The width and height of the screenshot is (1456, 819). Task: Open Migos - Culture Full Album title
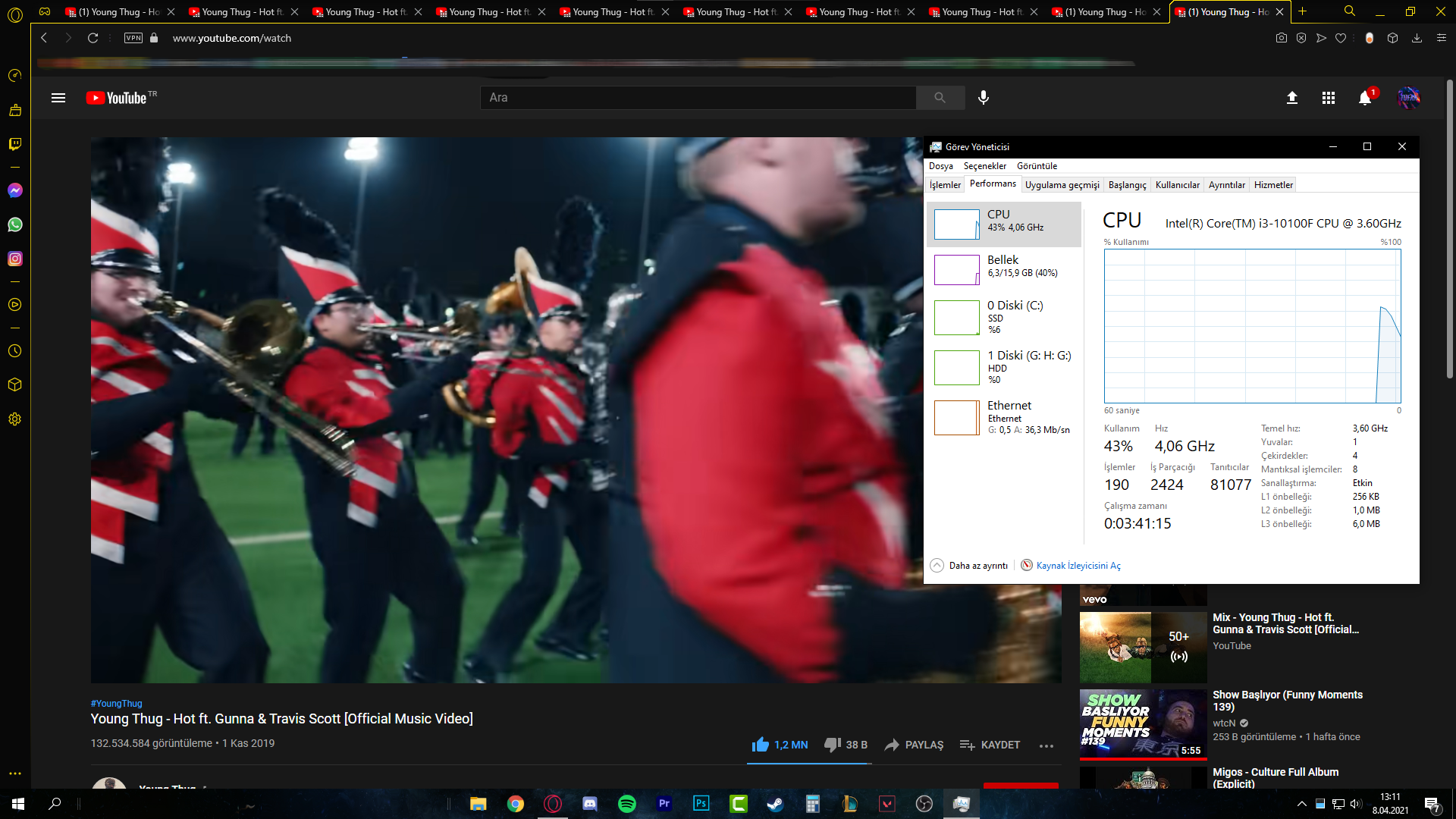pos(1275,778)
